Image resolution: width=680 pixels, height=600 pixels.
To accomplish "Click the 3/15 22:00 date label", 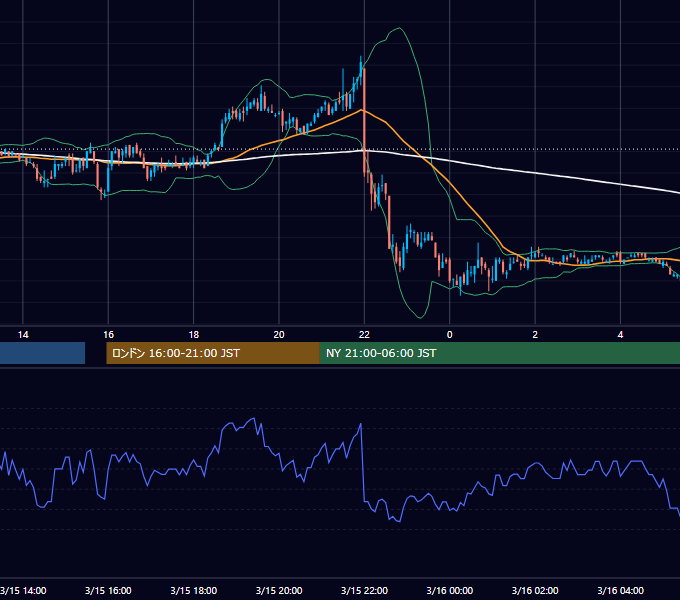I will pyautogui.click(x=364, y=590).
